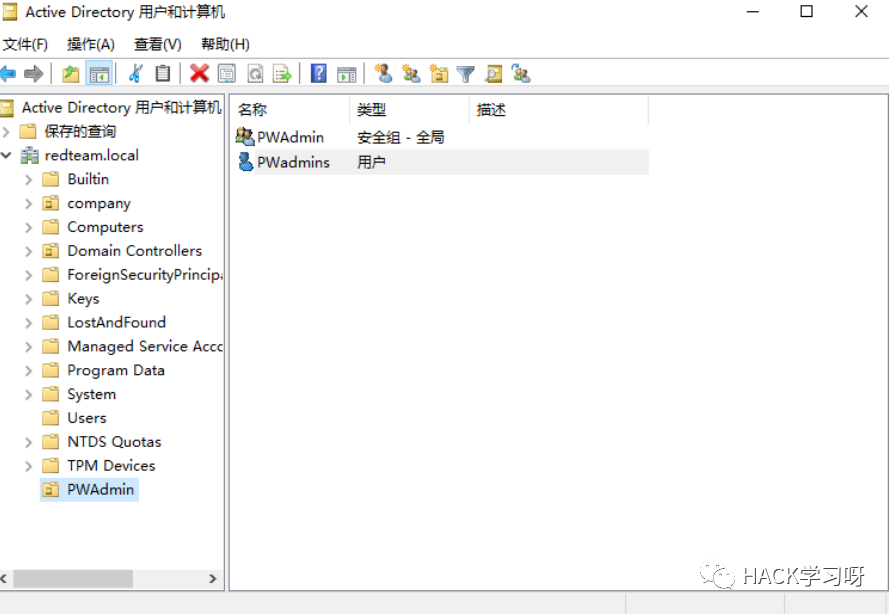Click the Export list icon
Viewport: 893px width, 615px height.
[x=282, y=73]
